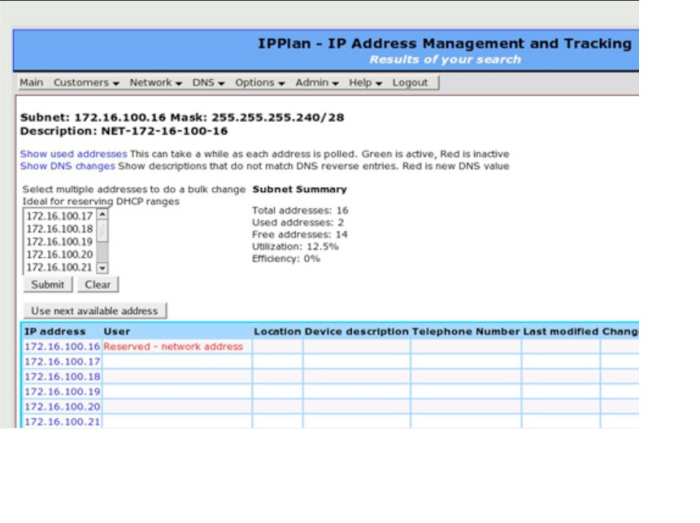Image resolution: width=700 pixels, height=523 pixels.
Task: Select 172.16.100.20 in the bulk list
Action: coord(59,254)
